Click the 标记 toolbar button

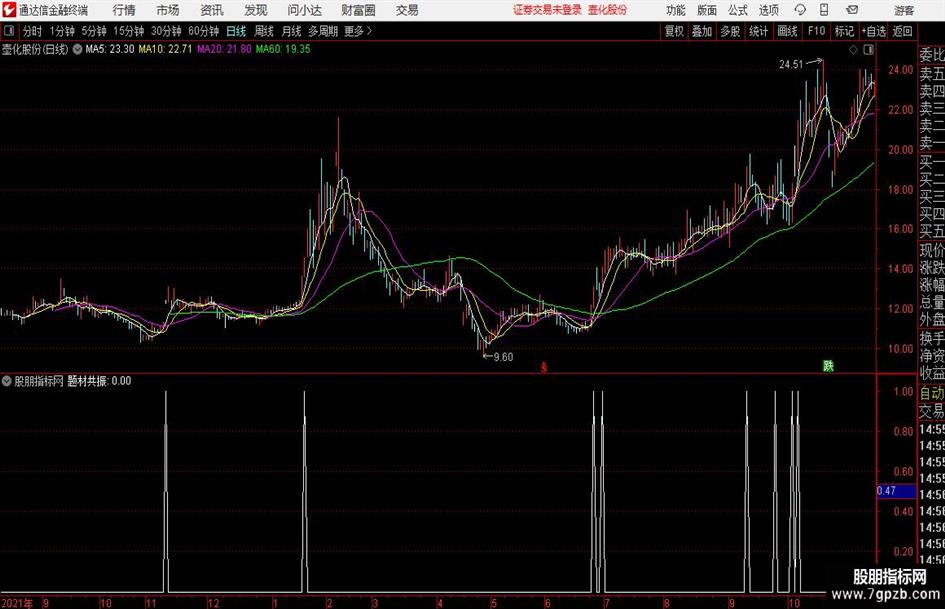(844, 31)
